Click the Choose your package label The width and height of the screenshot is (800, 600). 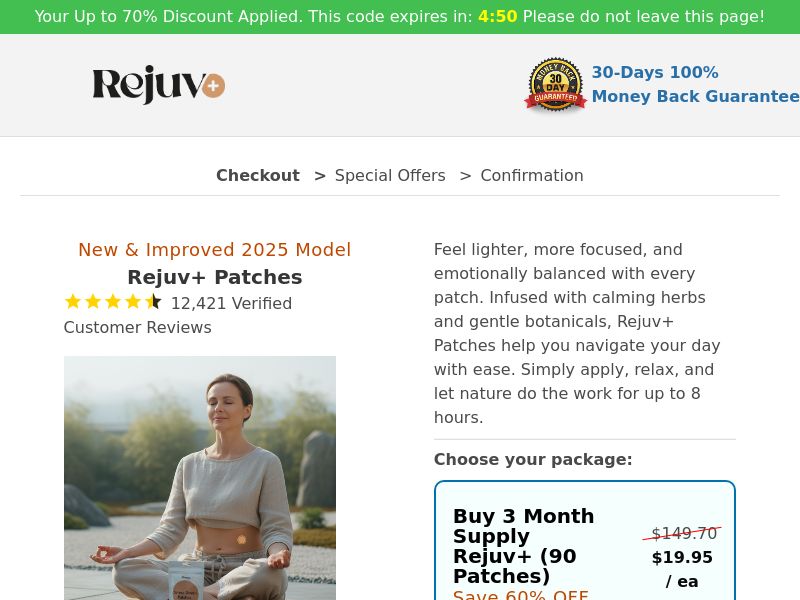pyautogui.click(x=533, y=459)
